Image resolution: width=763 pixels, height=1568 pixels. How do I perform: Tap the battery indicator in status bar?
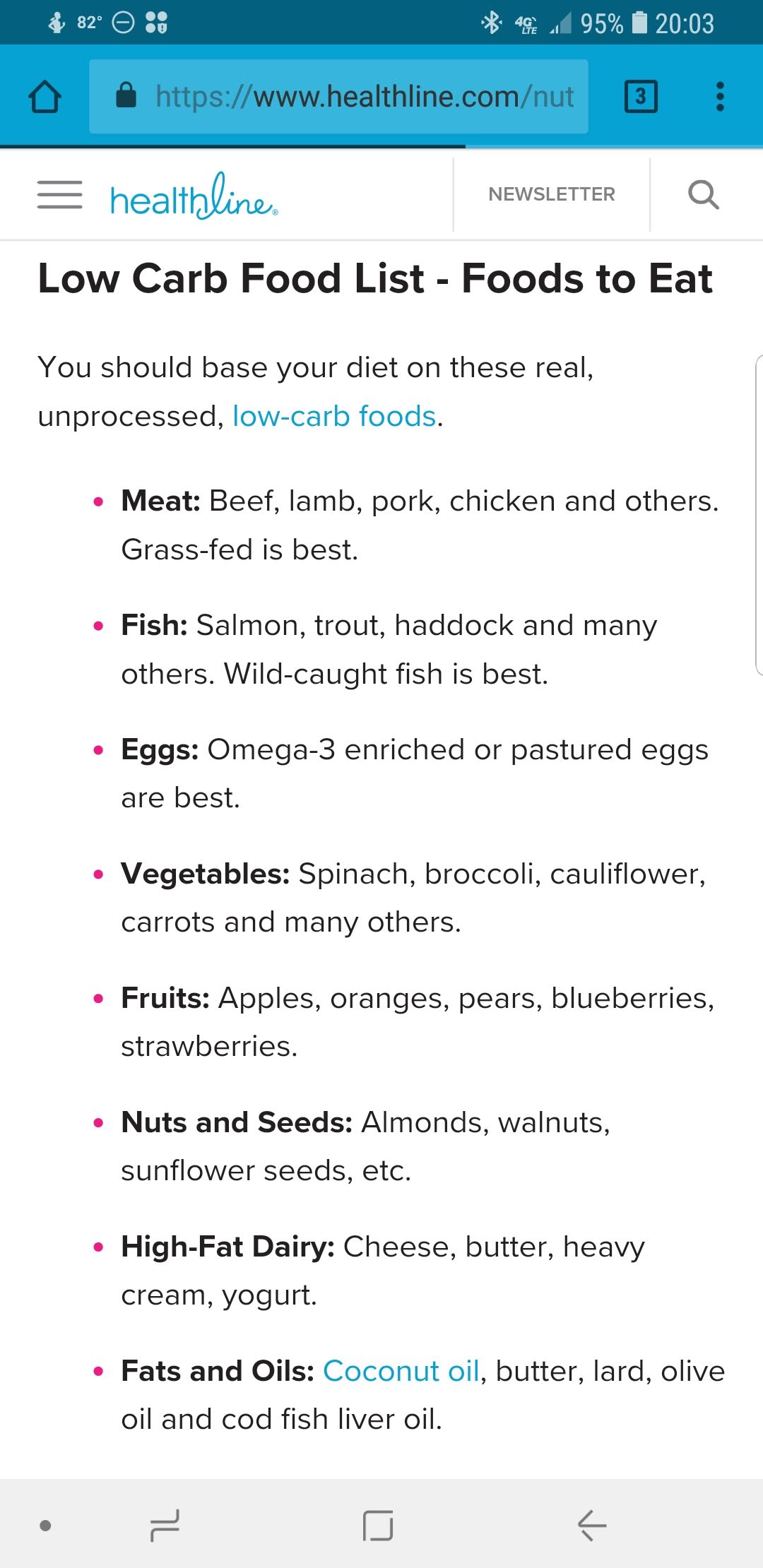(x=639, y=23)
